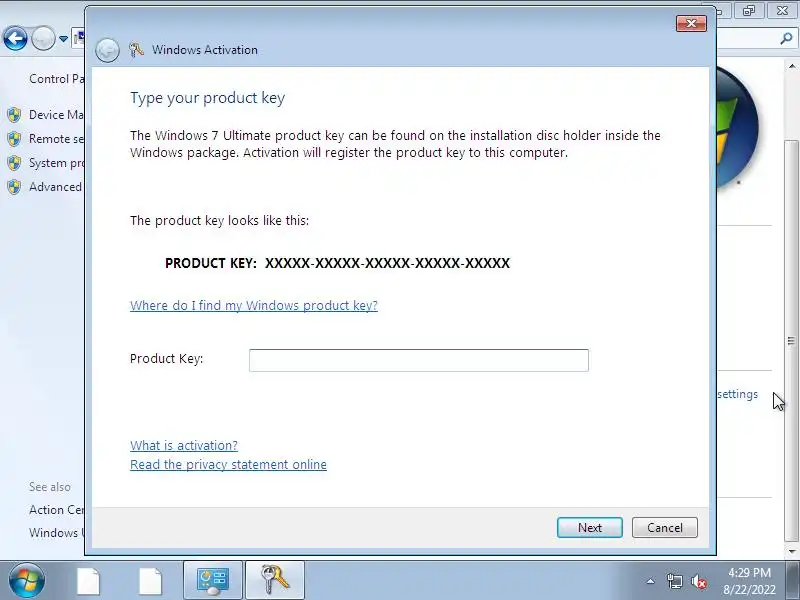Click the Windows Activation keys icon in title

click(x=136, y=49)
